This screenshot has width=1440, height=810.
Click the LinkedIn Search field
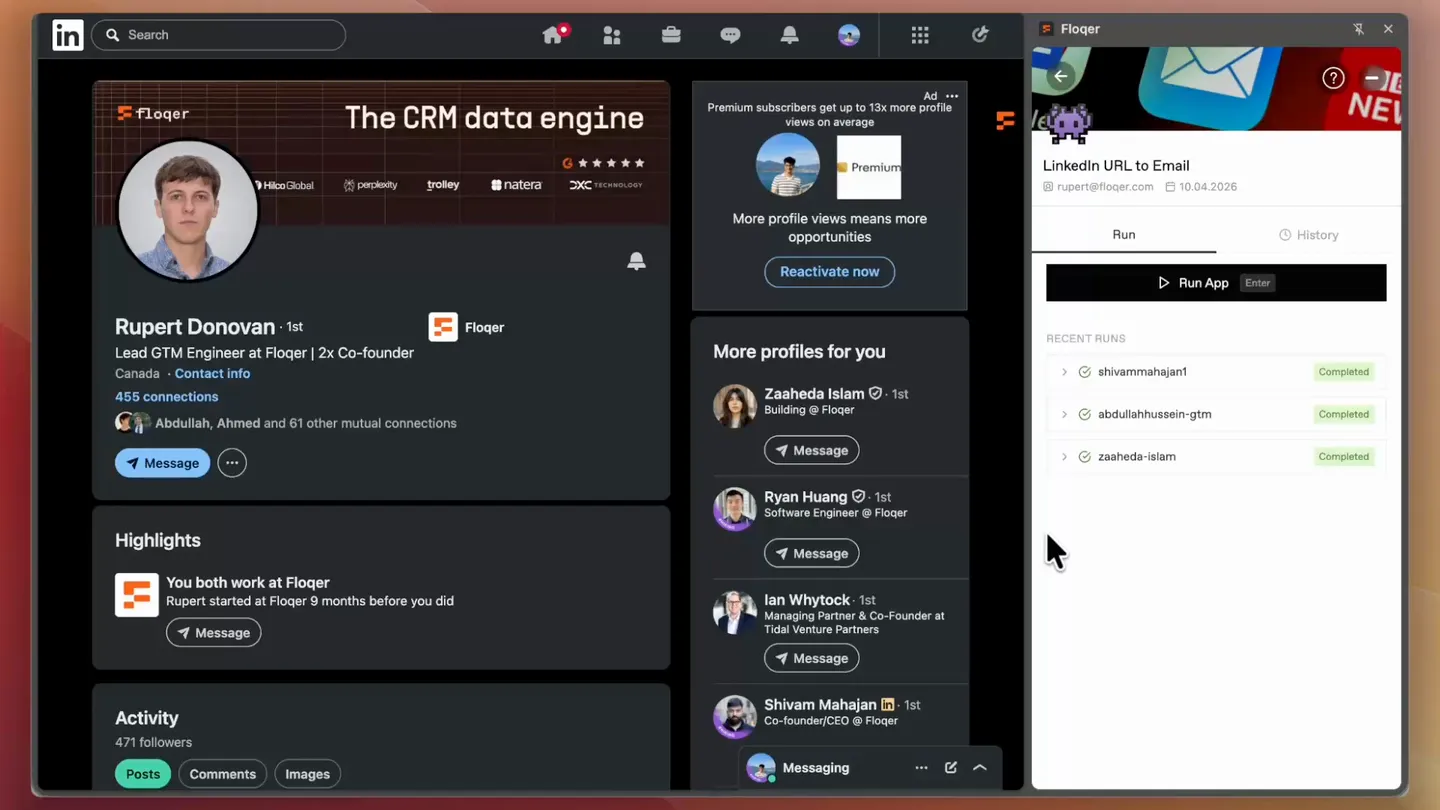(219, 35)
